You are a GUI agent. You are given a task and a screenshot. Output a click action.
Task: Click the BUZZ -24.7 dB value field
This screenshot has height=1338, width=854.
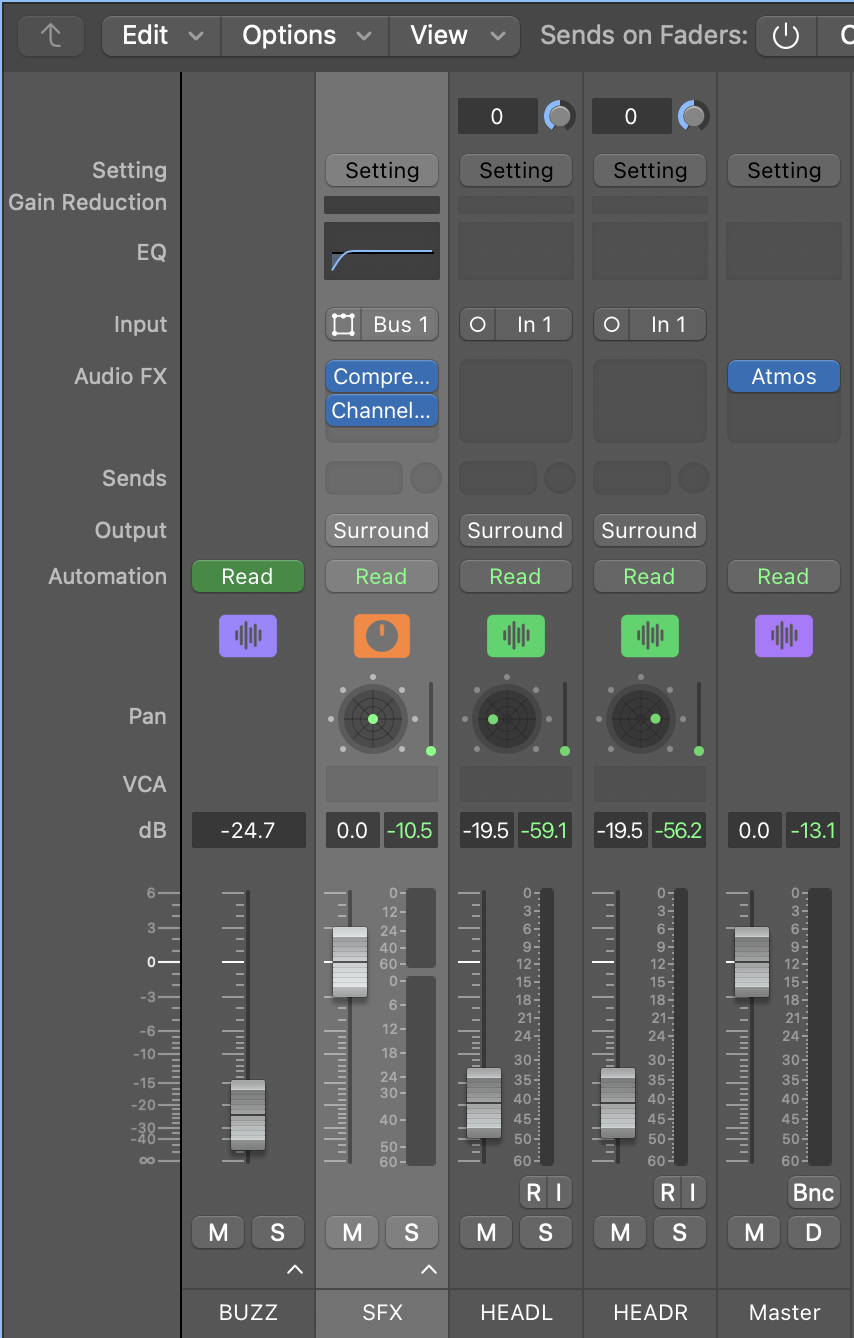pyautogui.click(x=249, y=830)
